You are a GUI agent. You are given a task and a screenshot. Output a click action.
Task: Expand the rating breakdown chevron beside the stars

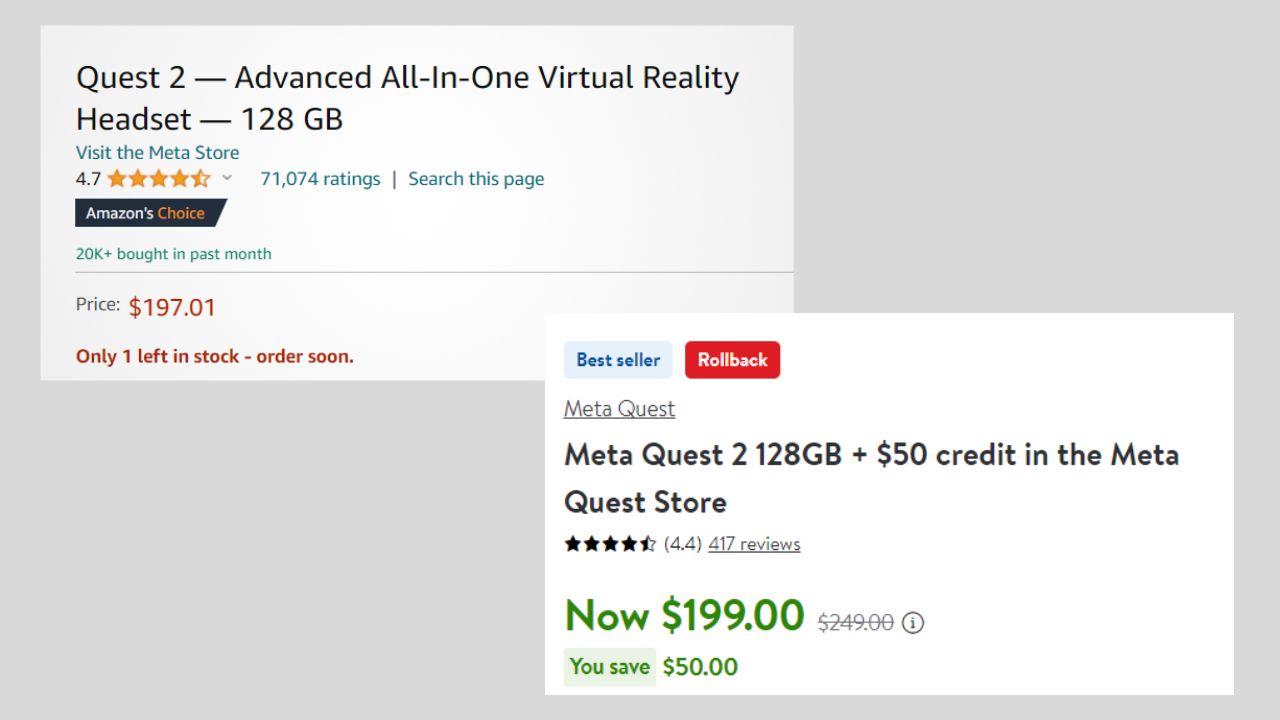(x=227, y=178)
